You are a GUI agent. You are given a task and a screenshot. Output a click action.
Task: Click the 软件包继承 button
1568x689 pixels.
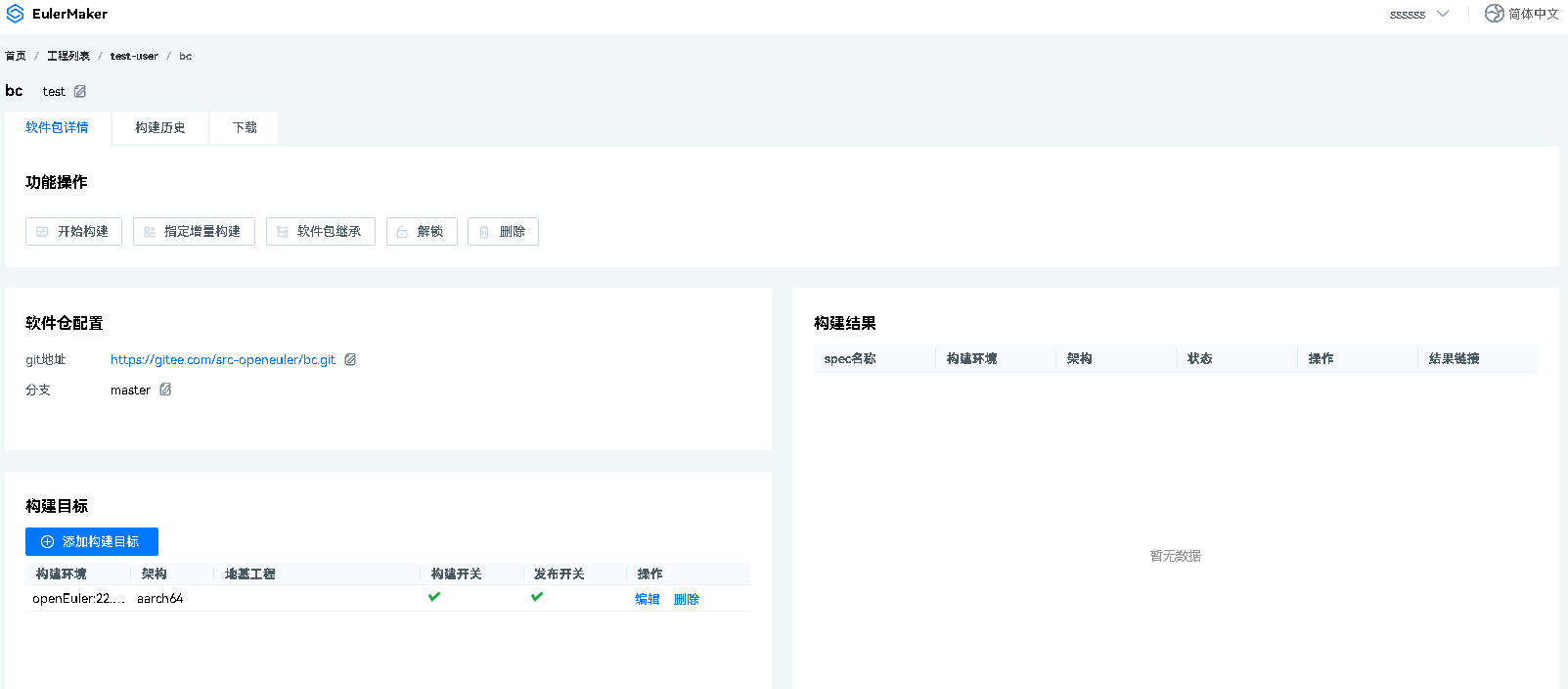(x=320, y=232)
